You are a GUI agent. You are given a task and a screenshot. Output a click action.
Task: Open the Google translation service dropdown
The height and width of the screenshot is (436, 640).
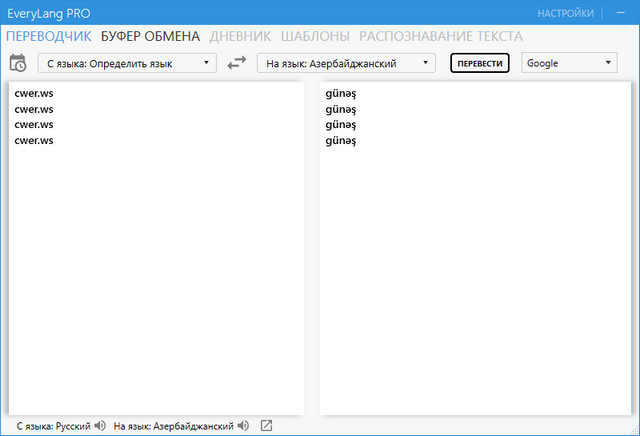coord(569,63)
